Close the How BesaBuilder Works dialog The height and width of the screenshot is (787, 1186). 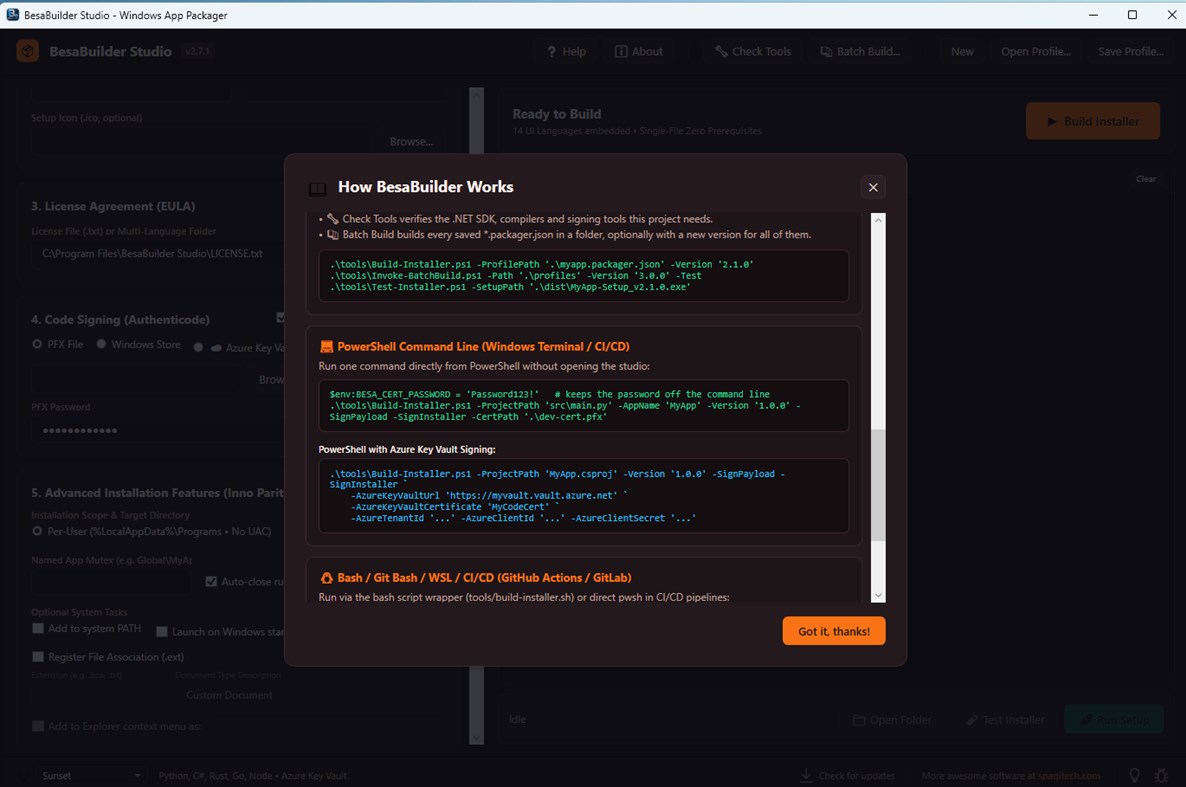click(x=873, y=188)
